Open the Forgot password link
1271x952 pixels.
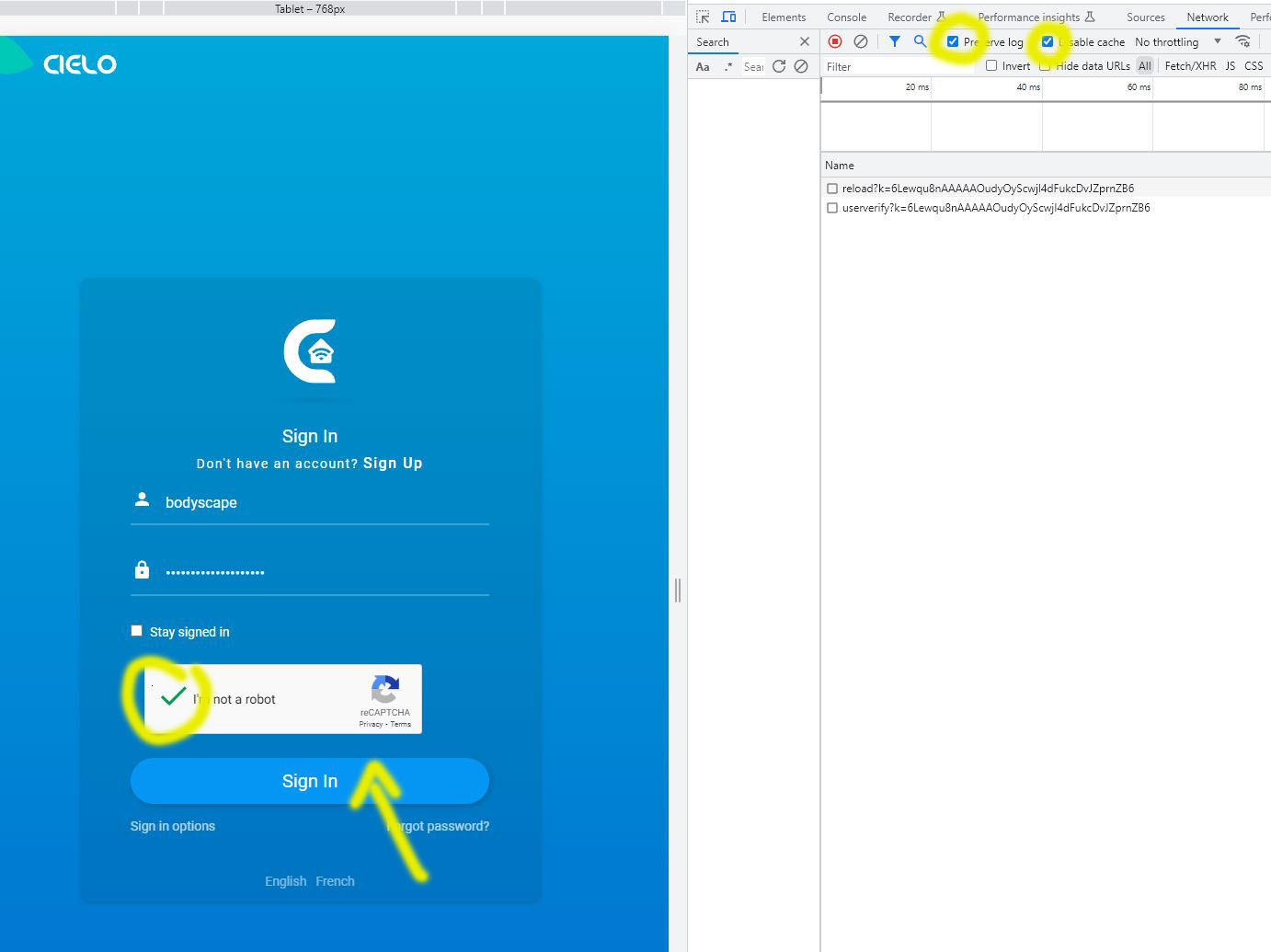pos(438,826)
